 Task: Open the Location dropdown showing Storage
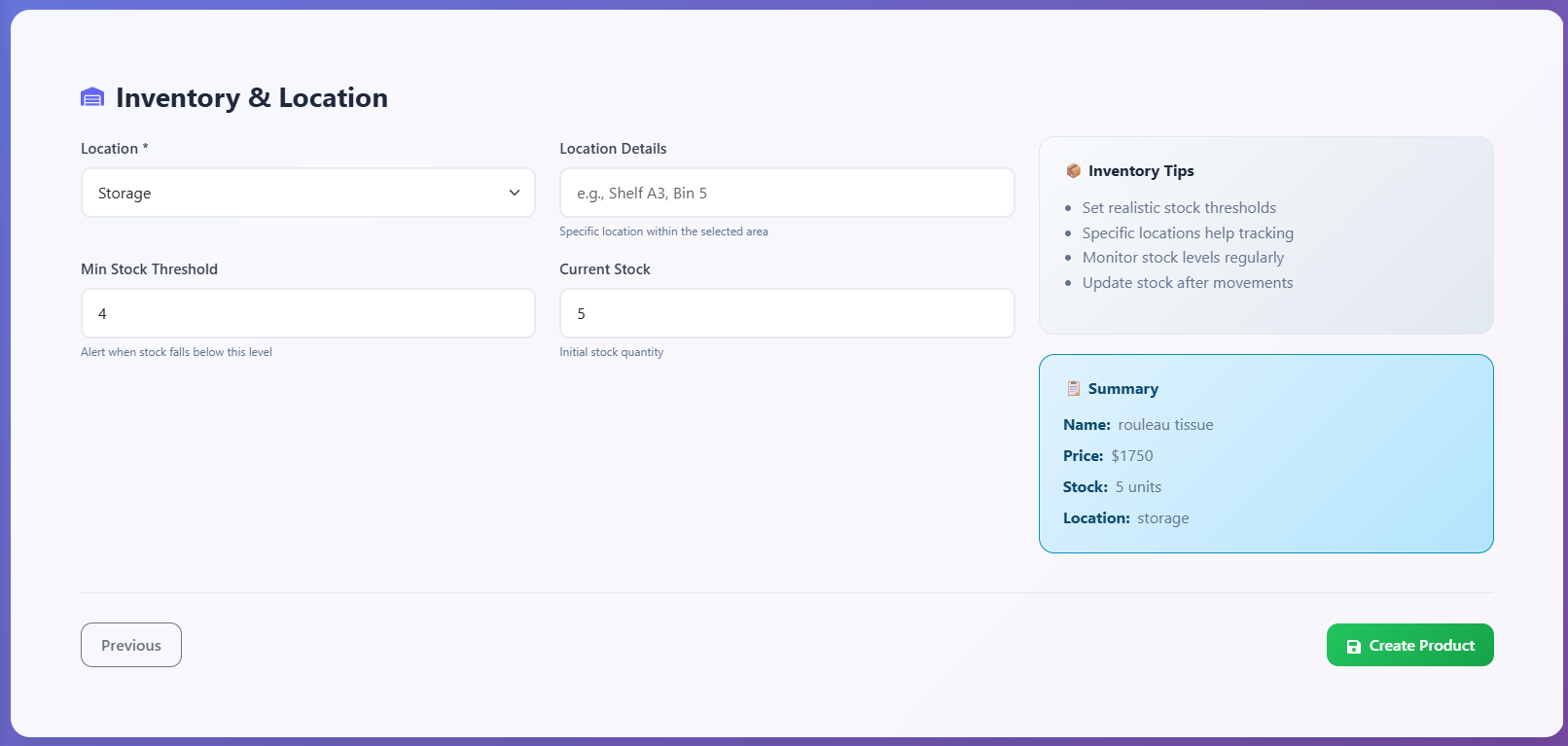[x=308, y=193]
